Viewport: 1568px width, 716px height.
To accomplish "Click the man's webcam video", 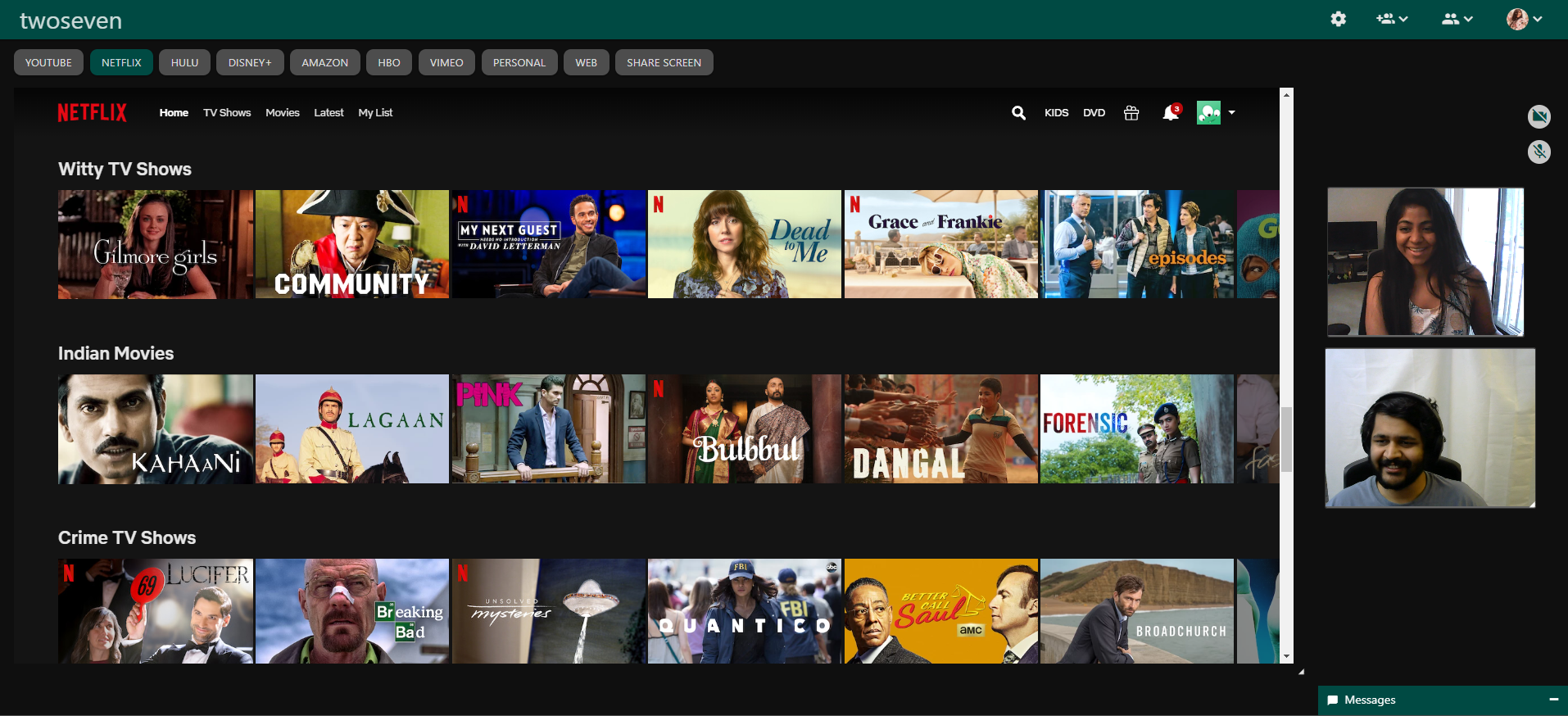I will click(1430, 428).
